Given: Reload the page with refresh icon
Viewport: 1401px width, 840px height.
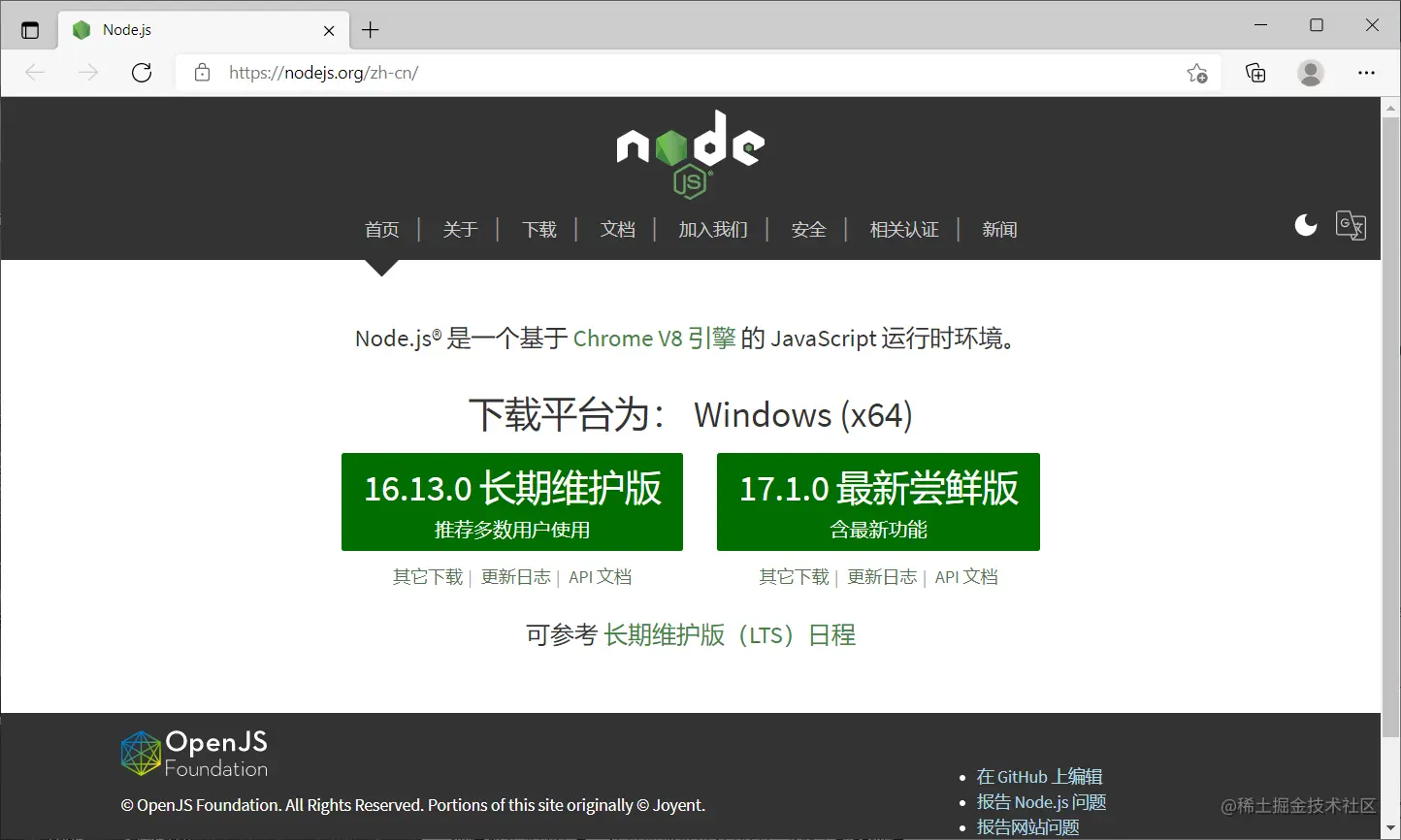Looking at the screenshot, I should [142, 73].
